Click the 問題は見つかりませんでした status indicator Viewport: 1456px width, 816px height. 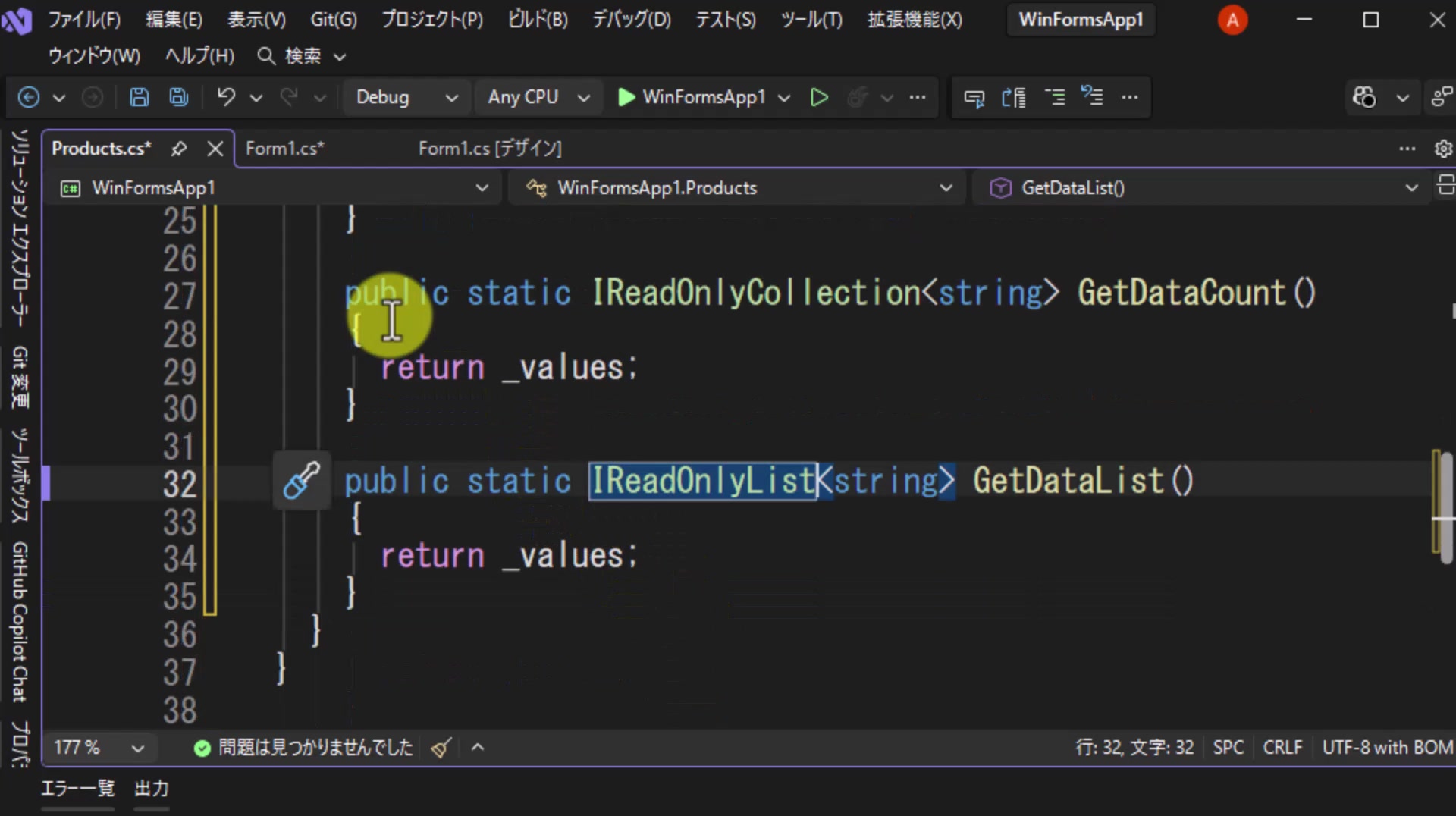(x=303, y=748)
